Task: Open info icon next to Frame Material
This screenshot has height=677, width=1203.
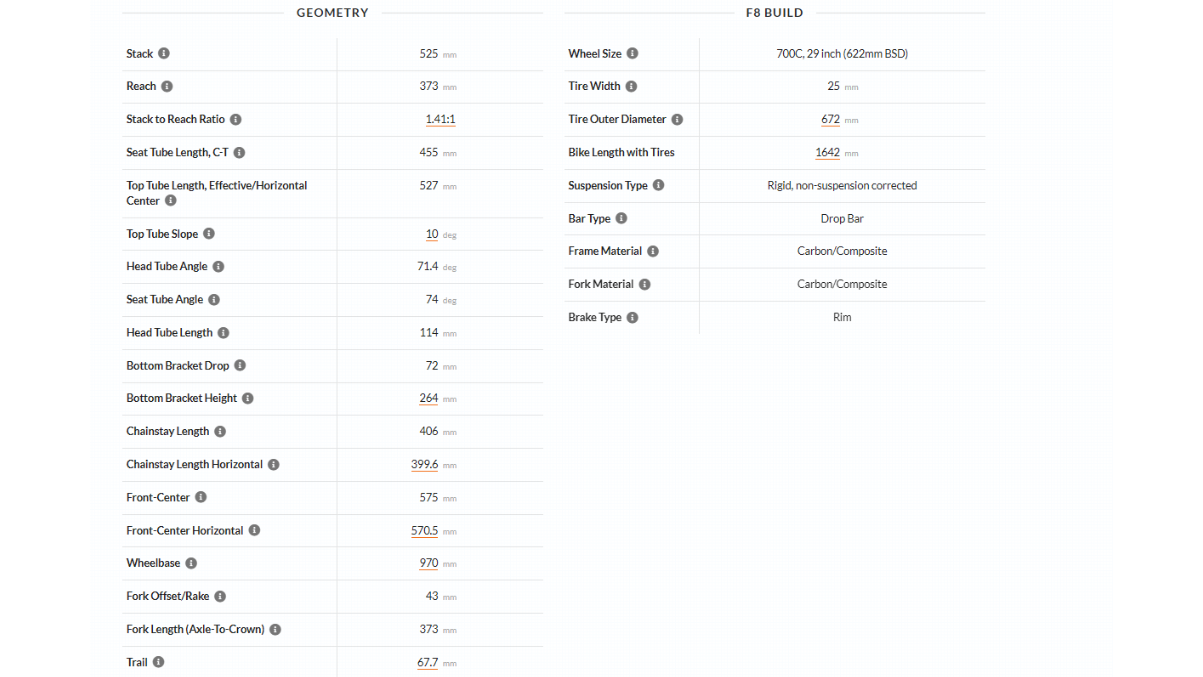Action: point(652,252)
